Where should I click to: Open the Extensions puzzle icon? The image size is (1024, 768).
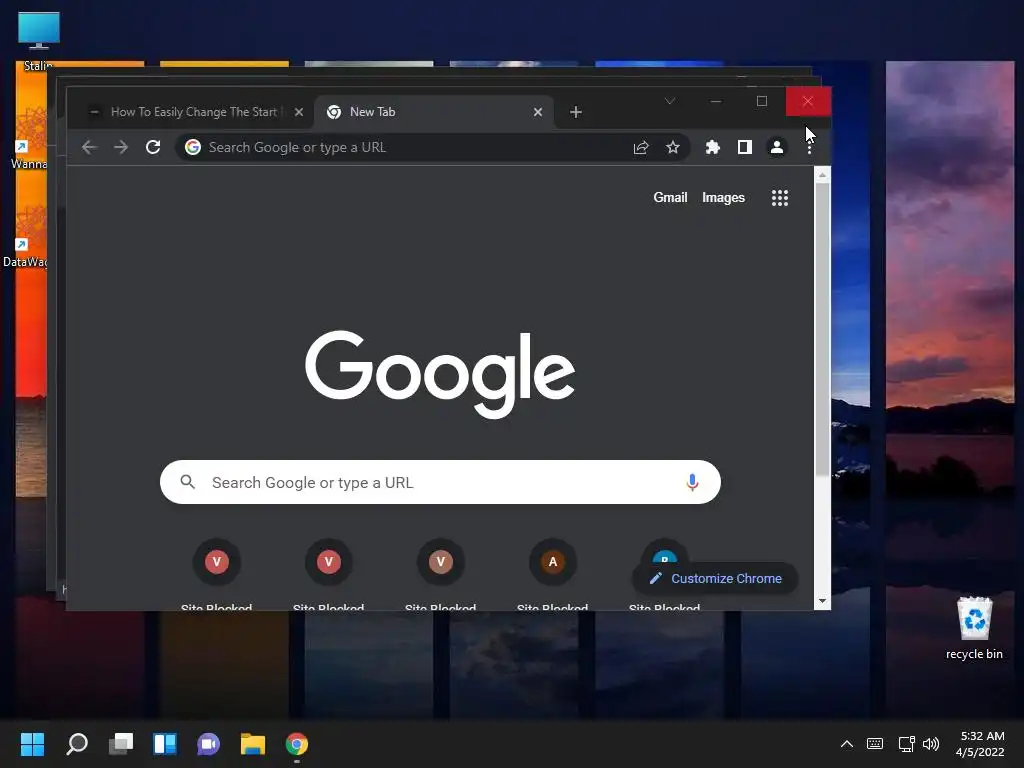[x=712, y=148]
